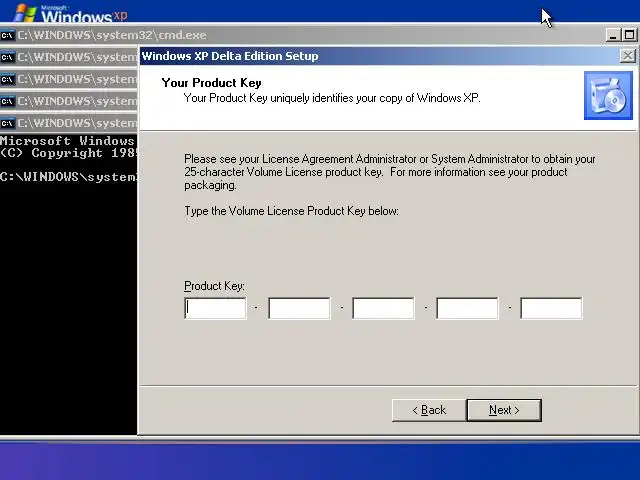Click the C:\WINDOWS\system prompt line in cmd
Image resolution: width=640 pixels, height=480 pixels.
68,177
